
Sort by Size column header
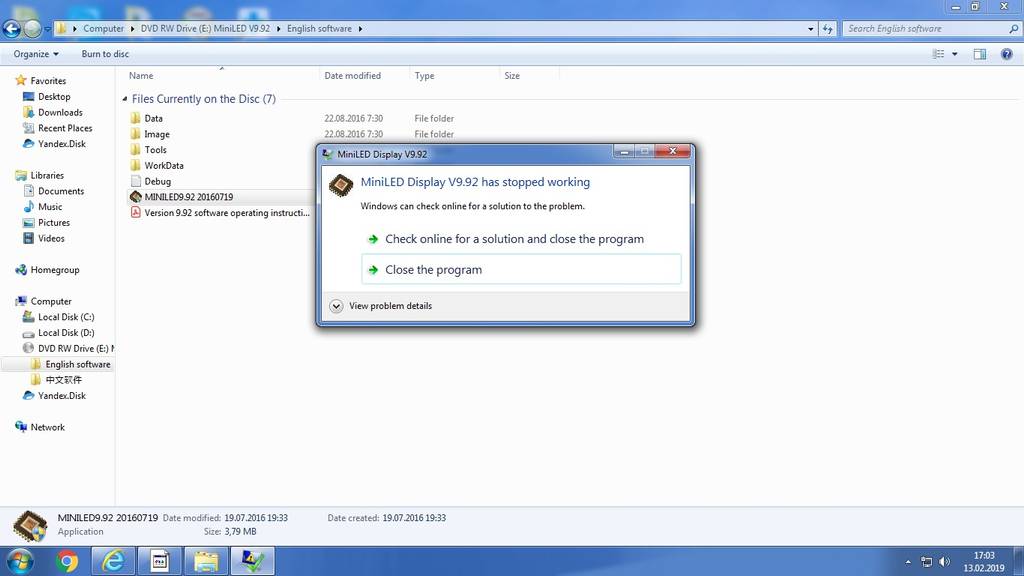(512, 76)
